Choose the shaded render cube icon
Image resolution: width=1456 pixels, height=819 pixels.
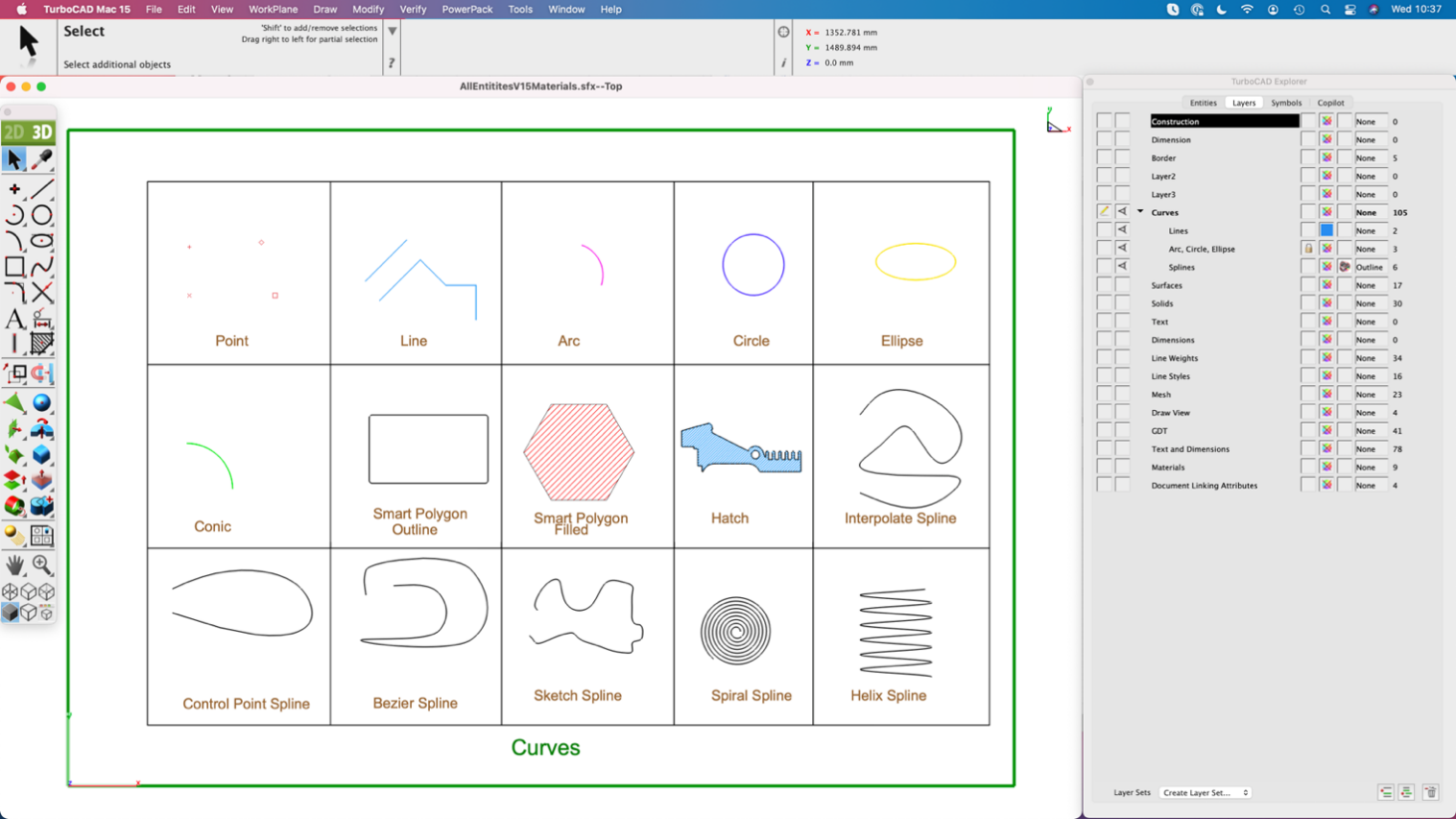[x=10, y=612]
